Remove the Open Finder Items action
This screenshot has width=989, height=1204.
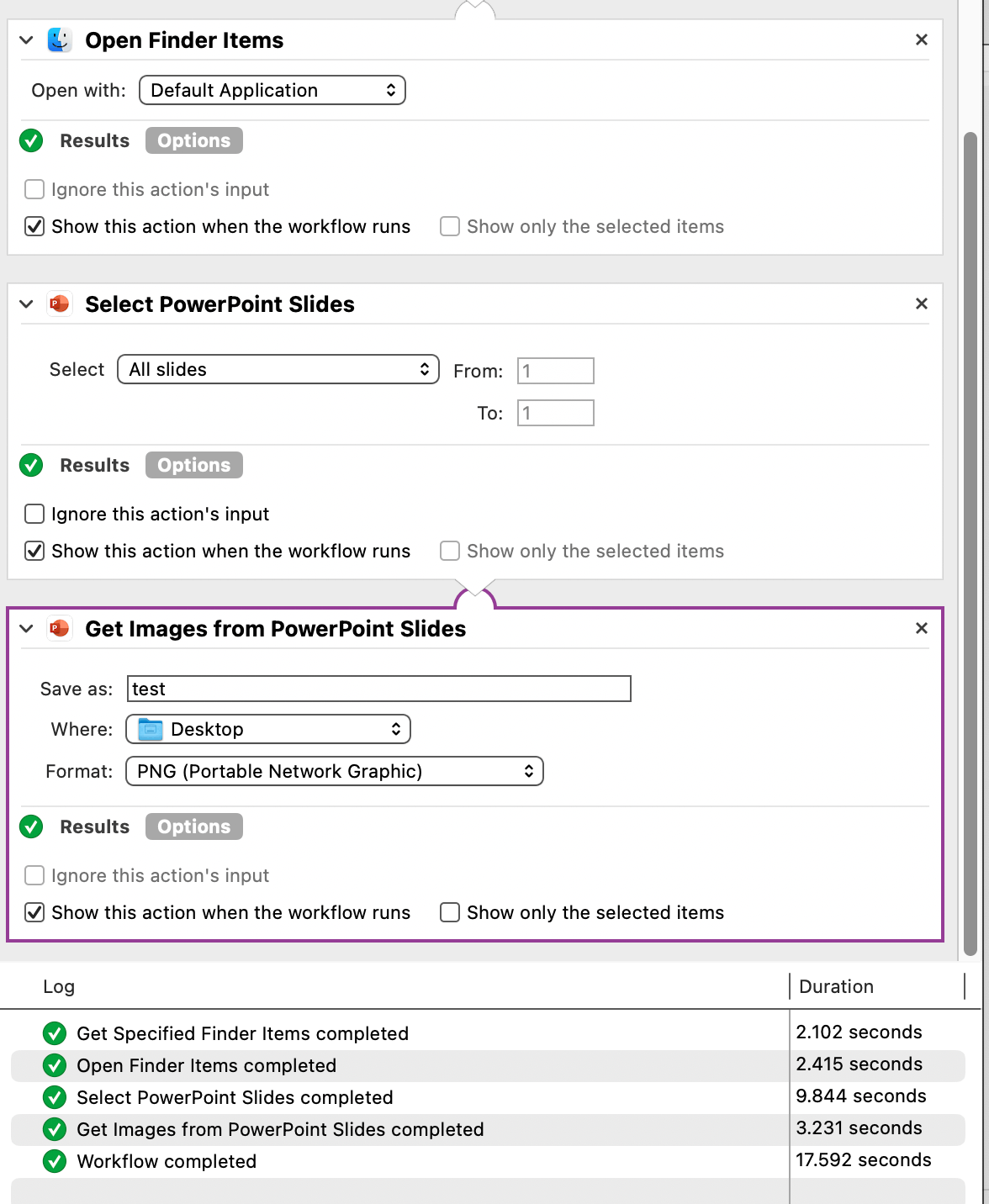coord(922,40)
